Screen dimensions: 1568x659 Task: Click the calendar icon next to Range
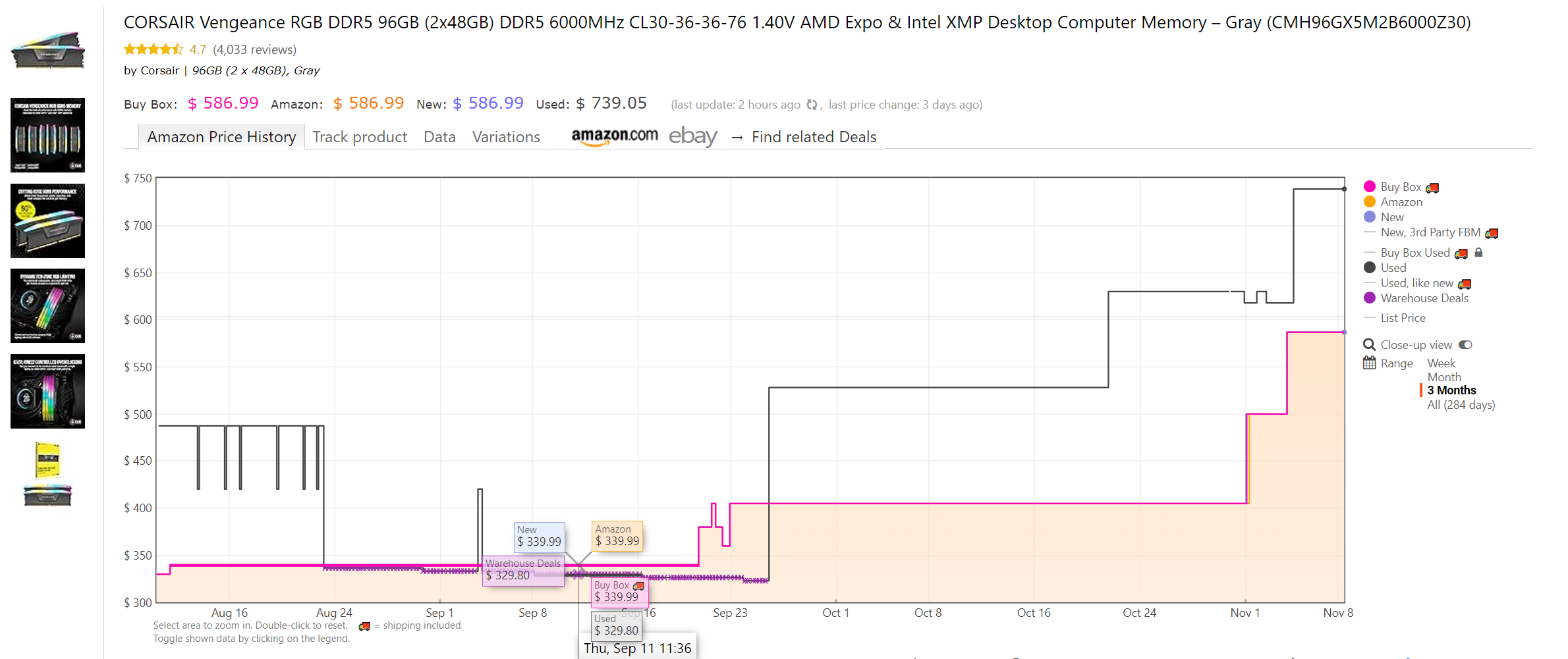tap(1369, 363)
